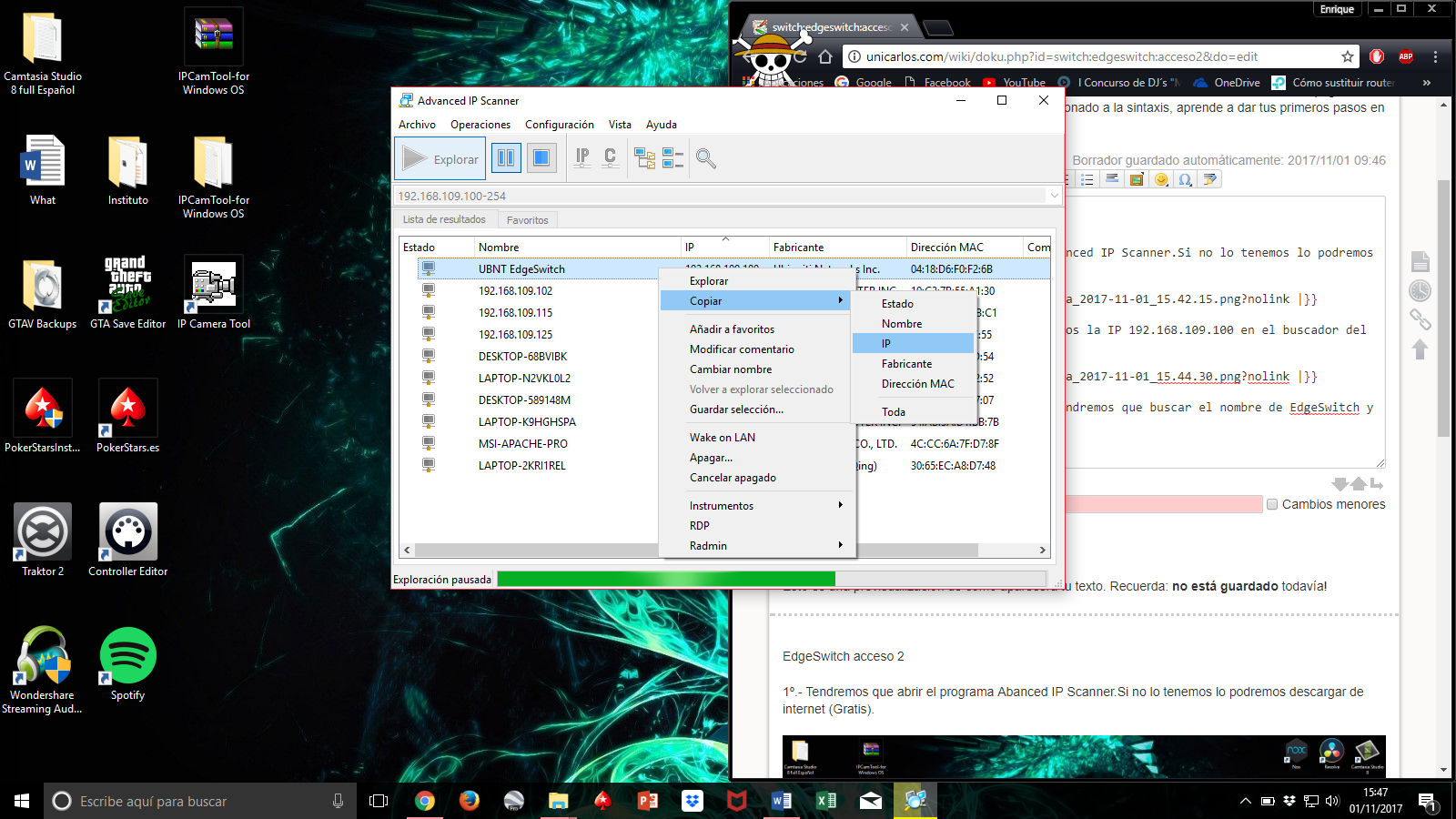Image resolution: width=1456 pixels, height=819 pixels.
Task: Click computer icon of 192.168.109.102 row
Action: (428, 290)
